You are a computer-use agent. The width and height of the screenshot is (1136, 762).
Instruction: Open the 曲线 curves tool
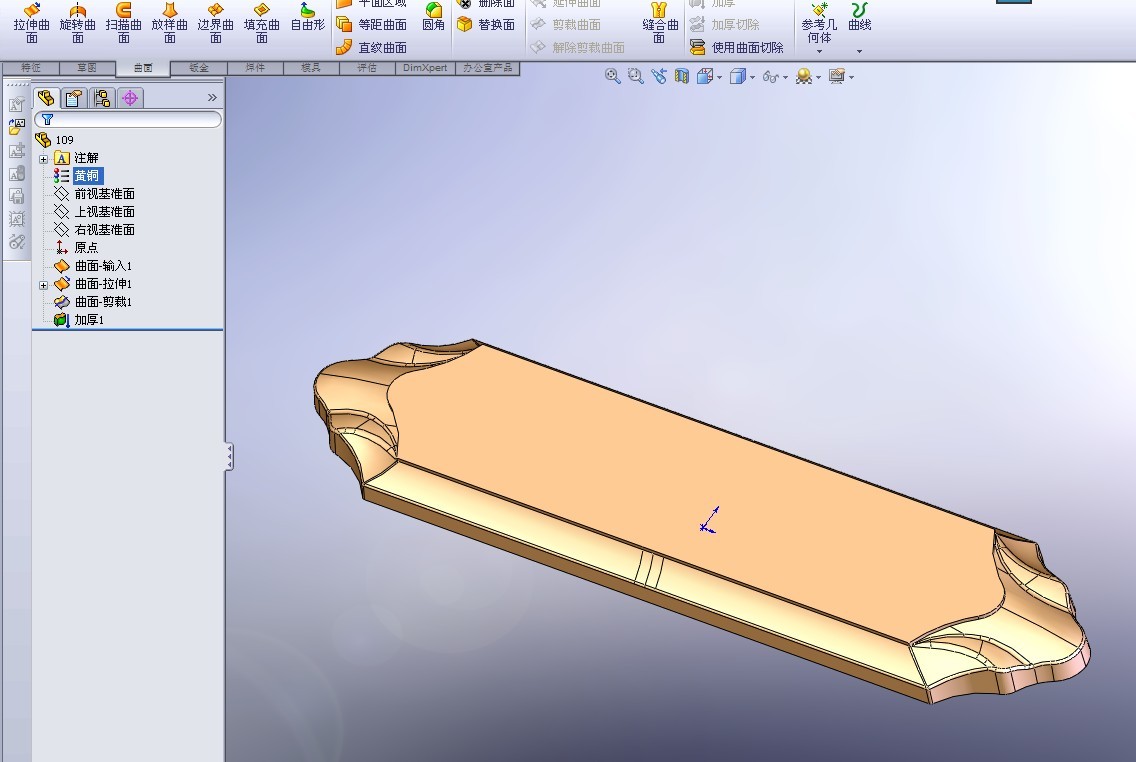[x=860, y=17]
